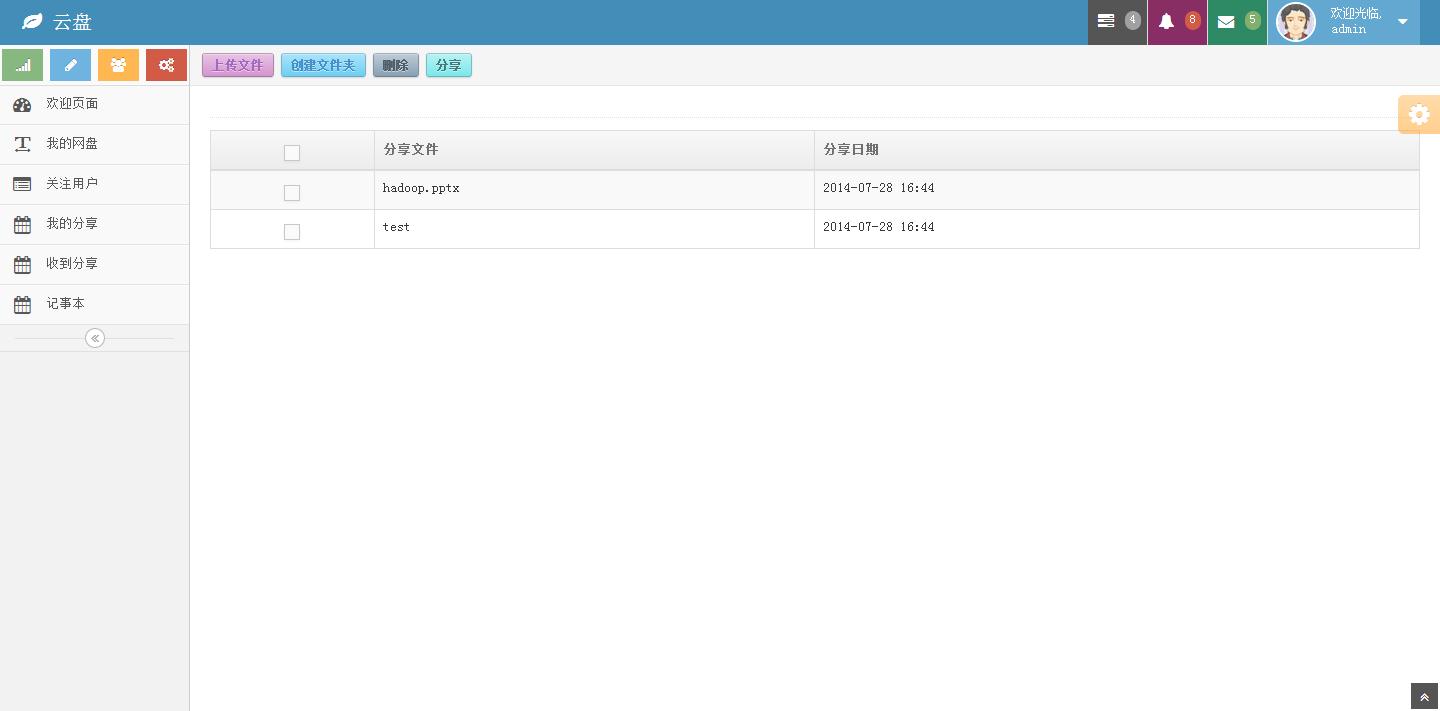Click the 上传文件 button
This screenshot has height=711, width=1440.
tap(238, 65)
